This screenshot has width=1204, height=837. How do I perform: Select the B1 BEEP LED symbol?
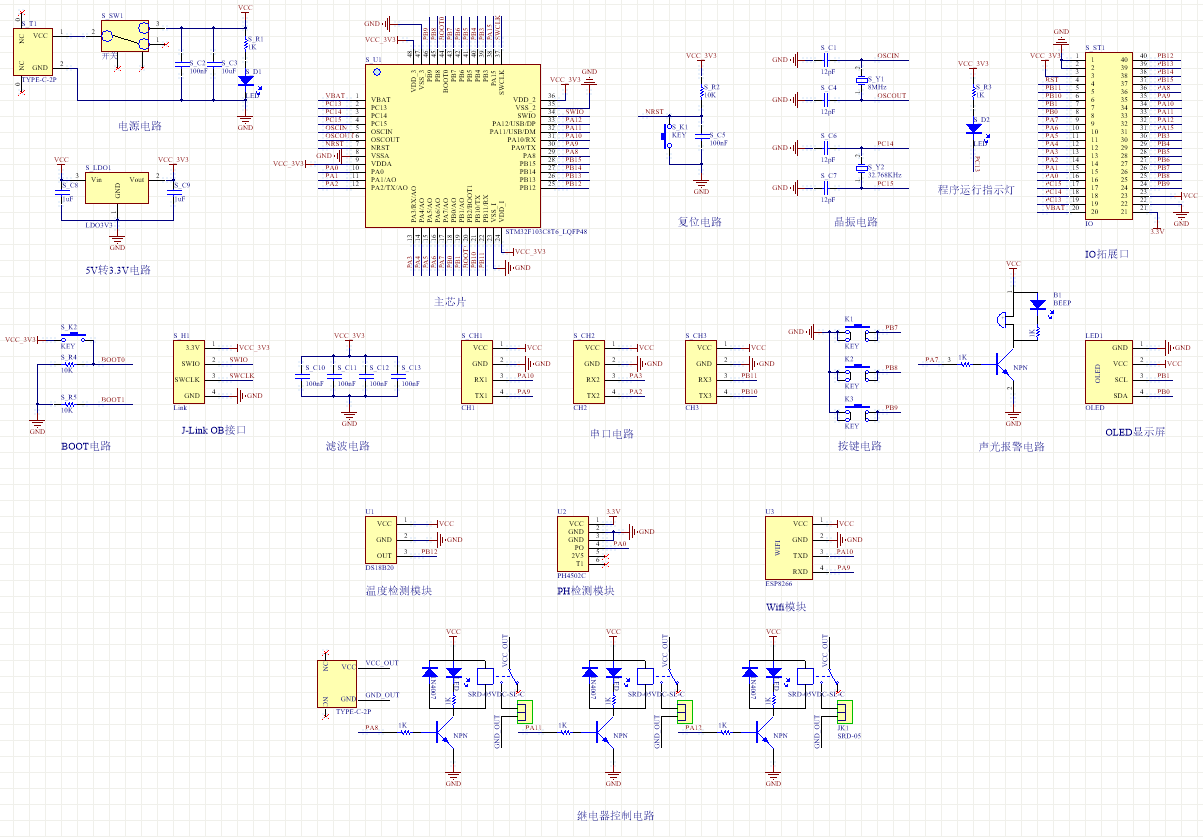coord(1037,303)
